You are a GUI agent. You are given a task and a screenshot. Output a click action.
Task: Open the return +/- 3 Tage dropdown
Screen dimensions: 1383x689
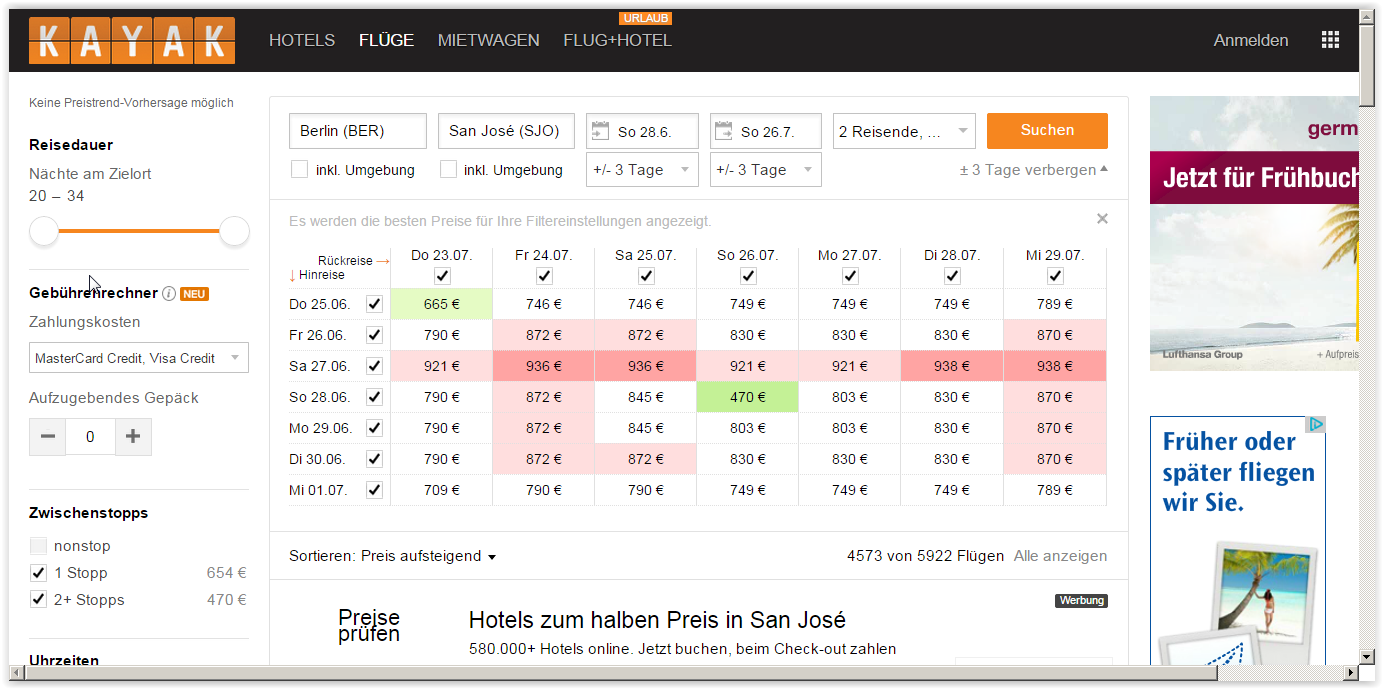click(766, 170)
